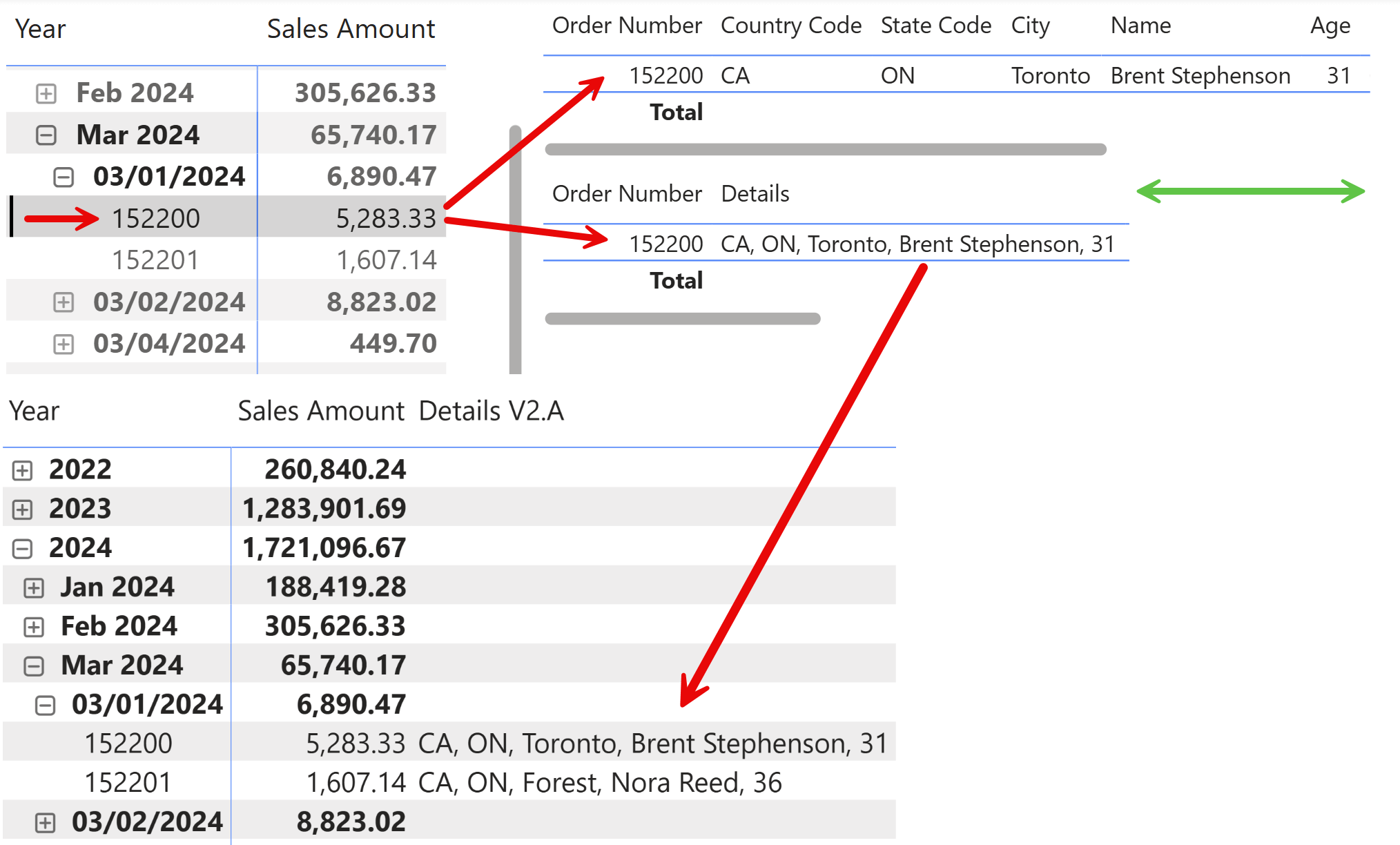Select order 152200 row in bottom matrix
The width and height of the screenshot is (1400, 845).
128,744
